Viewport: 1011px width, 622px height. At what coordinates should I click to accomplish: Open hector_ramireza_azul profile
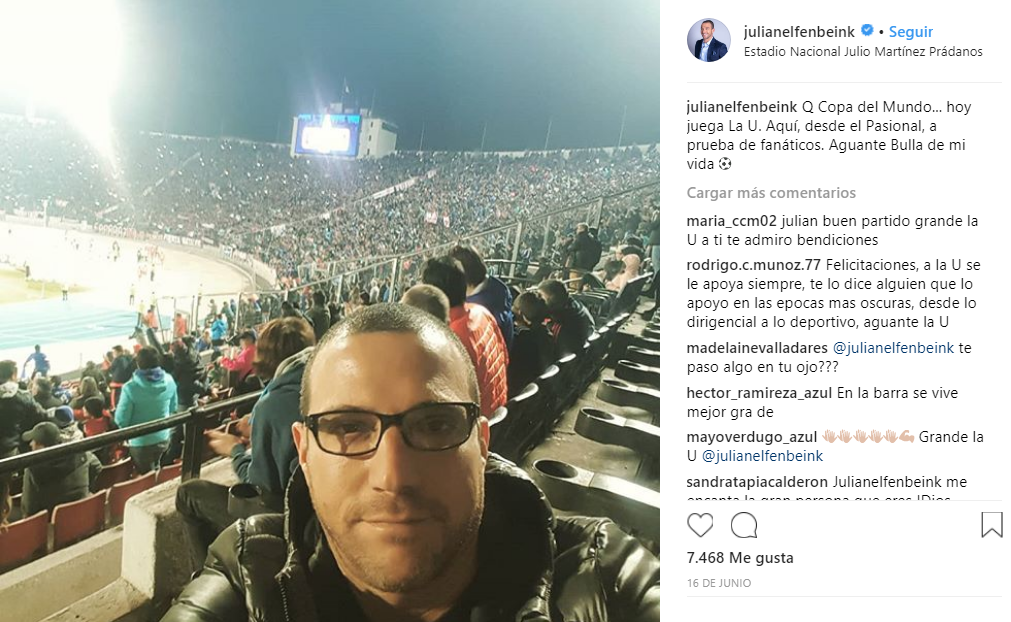click(x=759, y=393)
